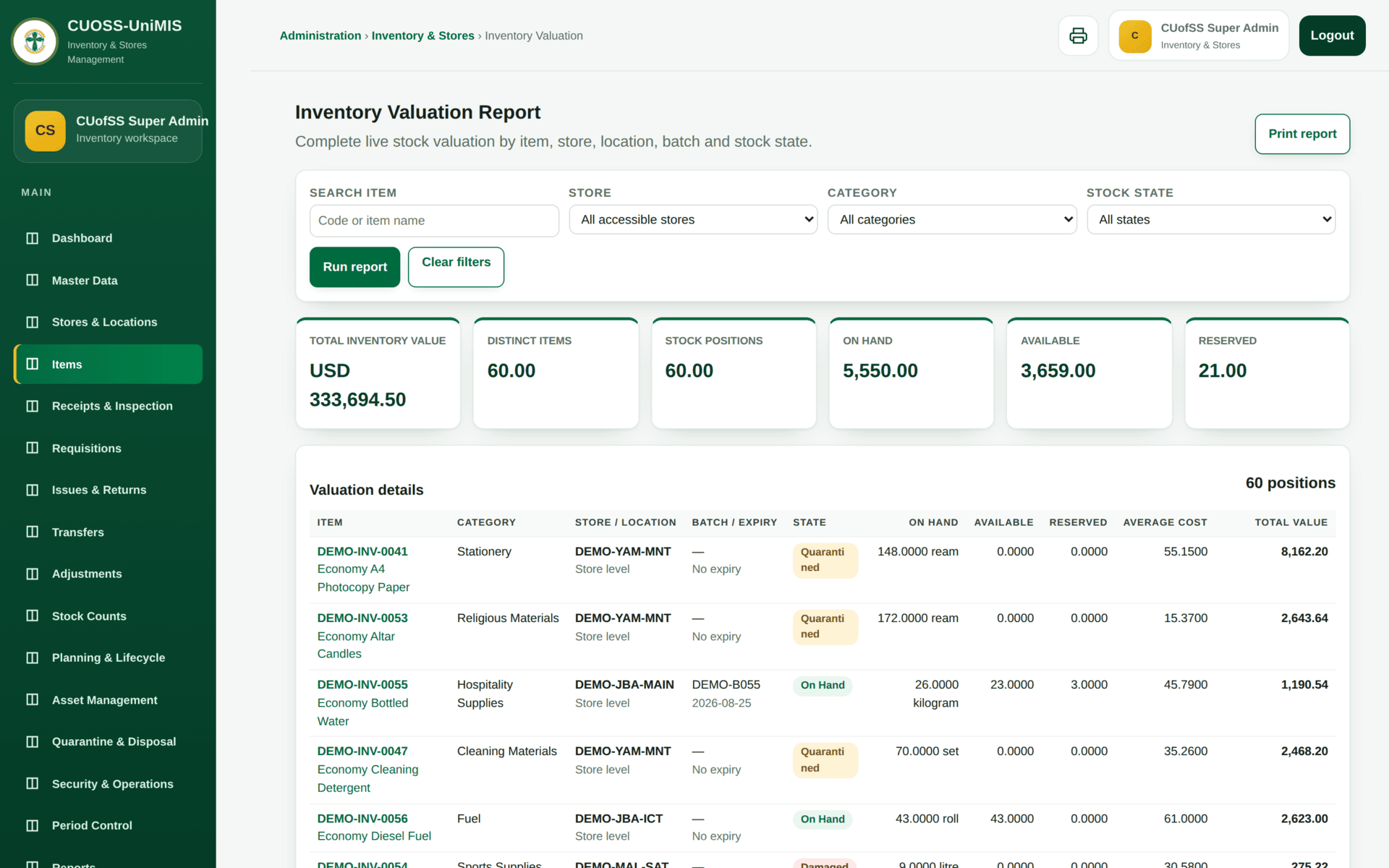Image resolution: width=1389 pixels, height=868 pixels.
Task: Follow the Administration breadcrumb link
Action: (x=320, y=35)
